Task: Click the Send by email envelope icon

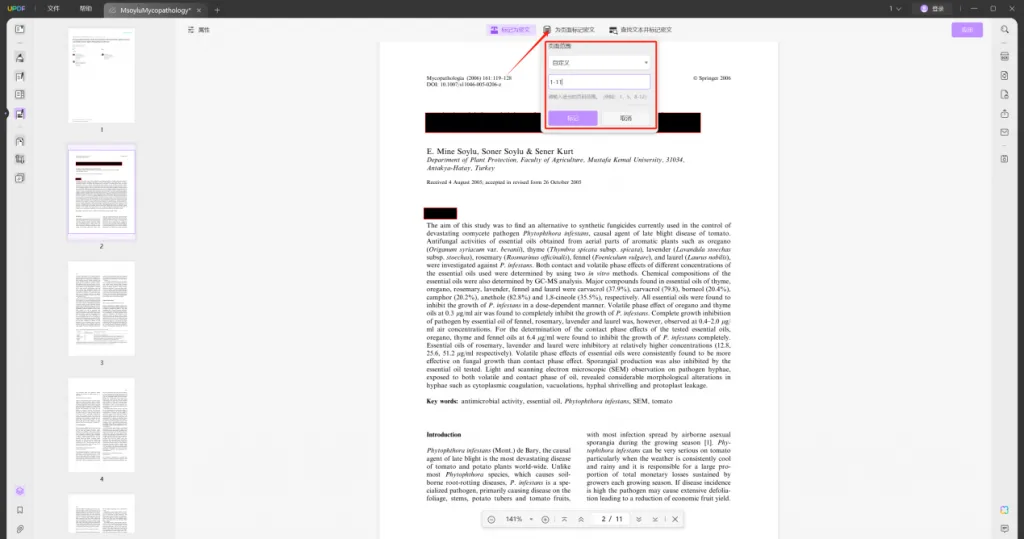Action: click(x=1004, y=132)
